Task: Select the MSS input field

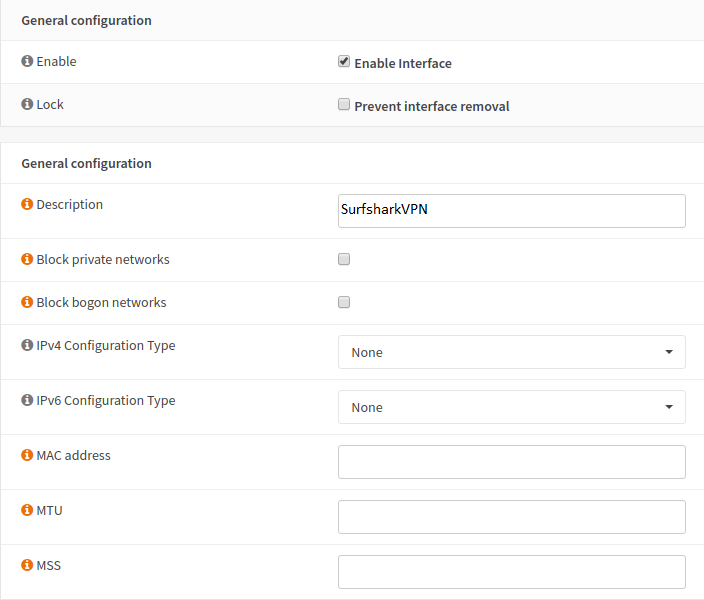Action: [511, 572]
